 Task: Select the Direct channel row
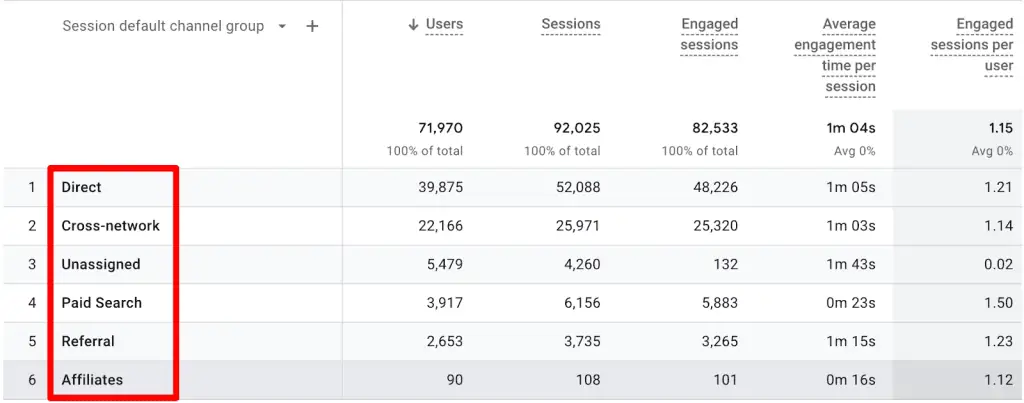[x=82, y=187]
